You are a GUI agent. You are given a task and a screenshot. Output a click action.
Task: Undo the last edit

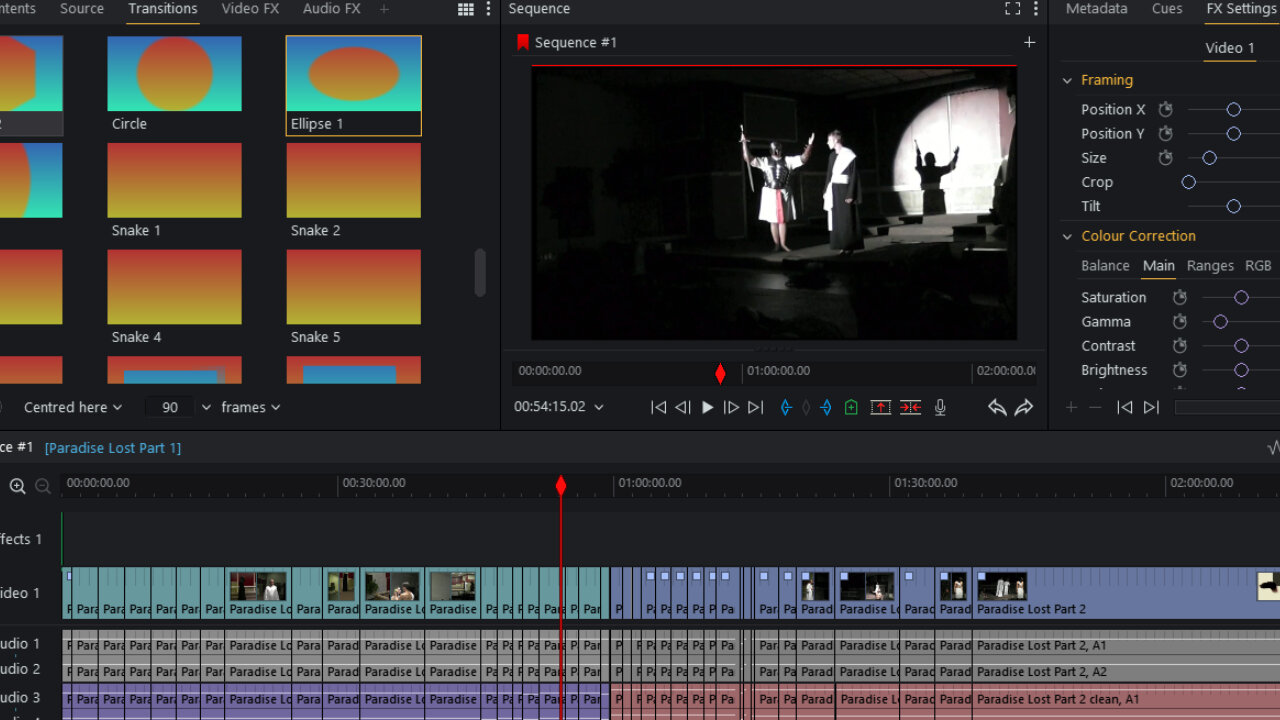997,407
